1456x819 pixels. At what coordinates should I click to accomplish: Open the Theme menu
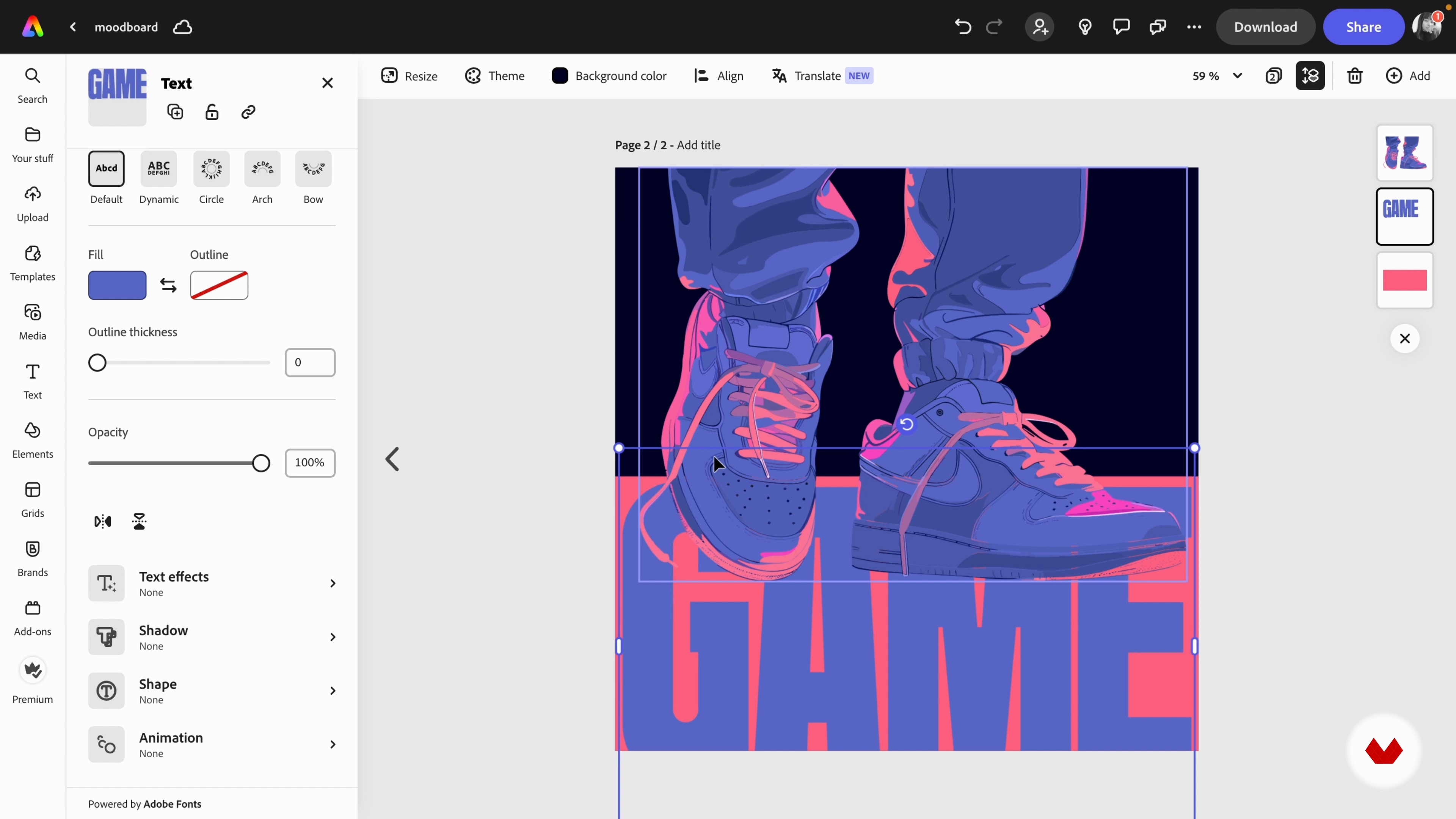(x=494, y=76)
